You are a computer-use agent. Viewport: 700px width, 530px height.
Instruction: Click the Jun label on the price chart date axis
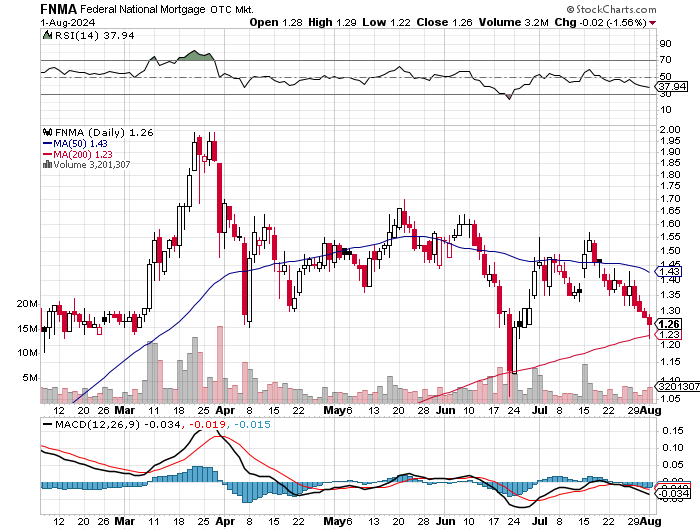click(x=445, y=410)
